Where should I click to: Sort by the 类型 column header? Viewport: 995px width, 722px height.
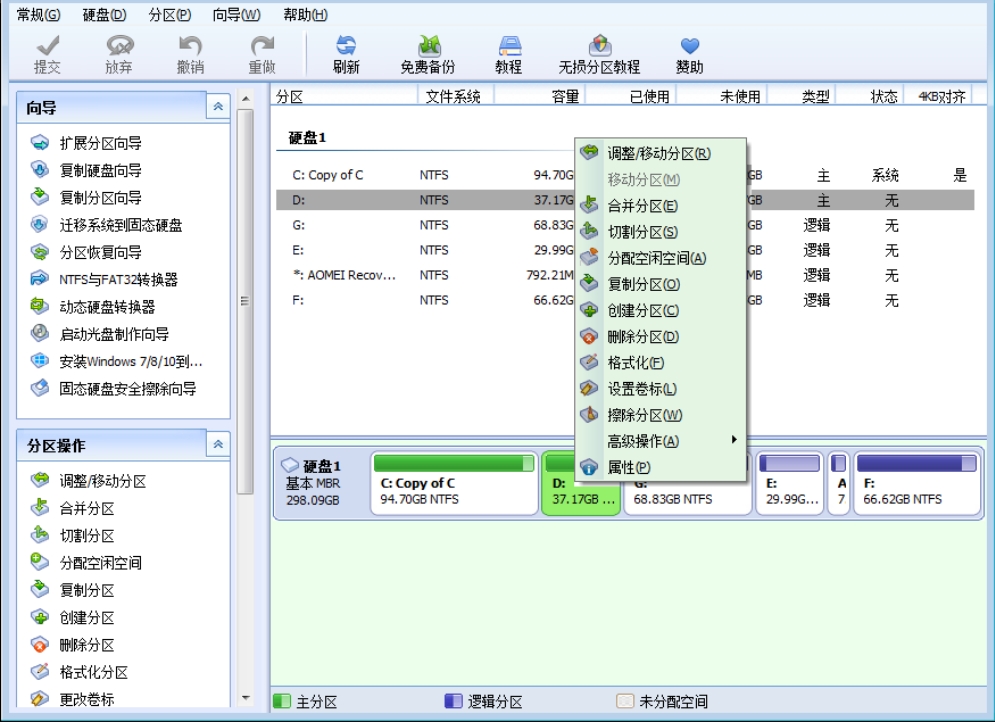(803, 96)
